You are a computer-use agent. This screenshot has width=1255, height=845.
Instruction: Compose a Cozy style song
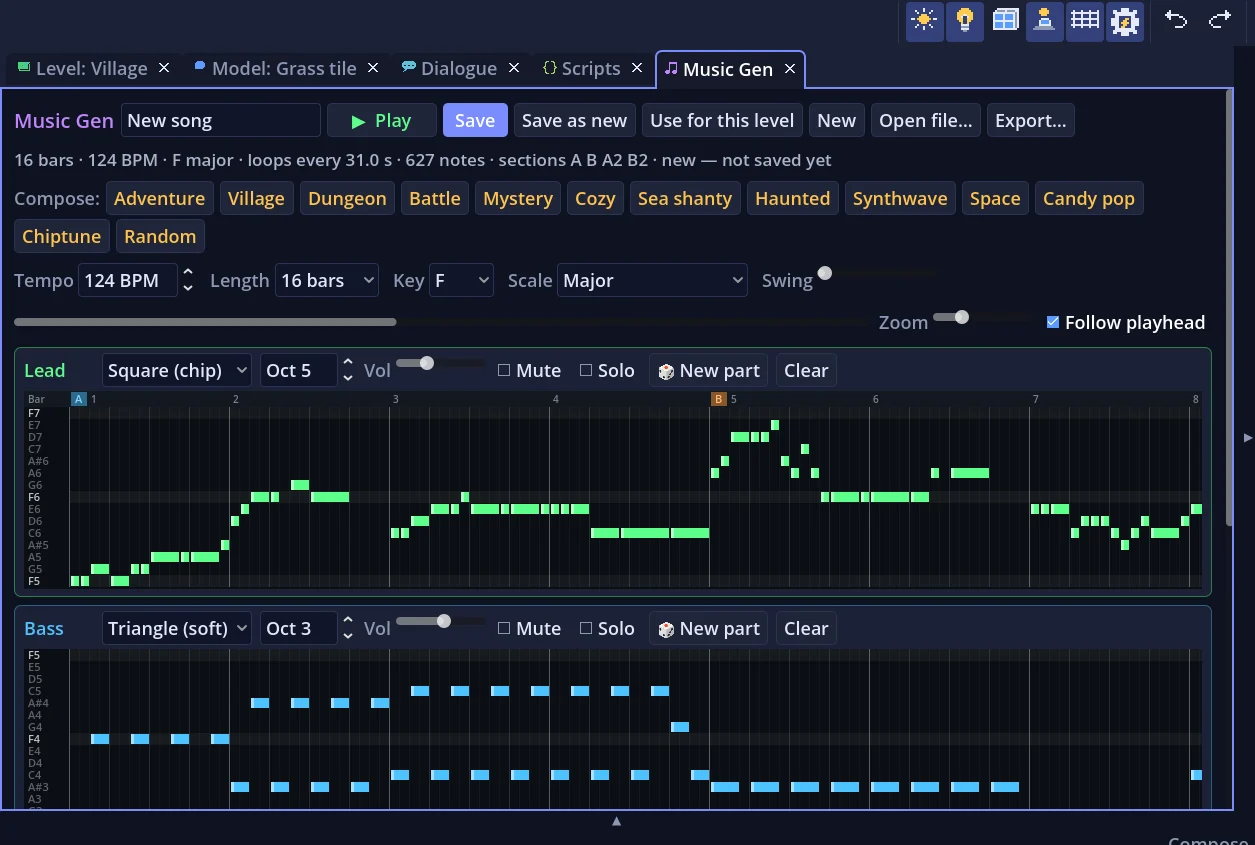click(595, 198)
